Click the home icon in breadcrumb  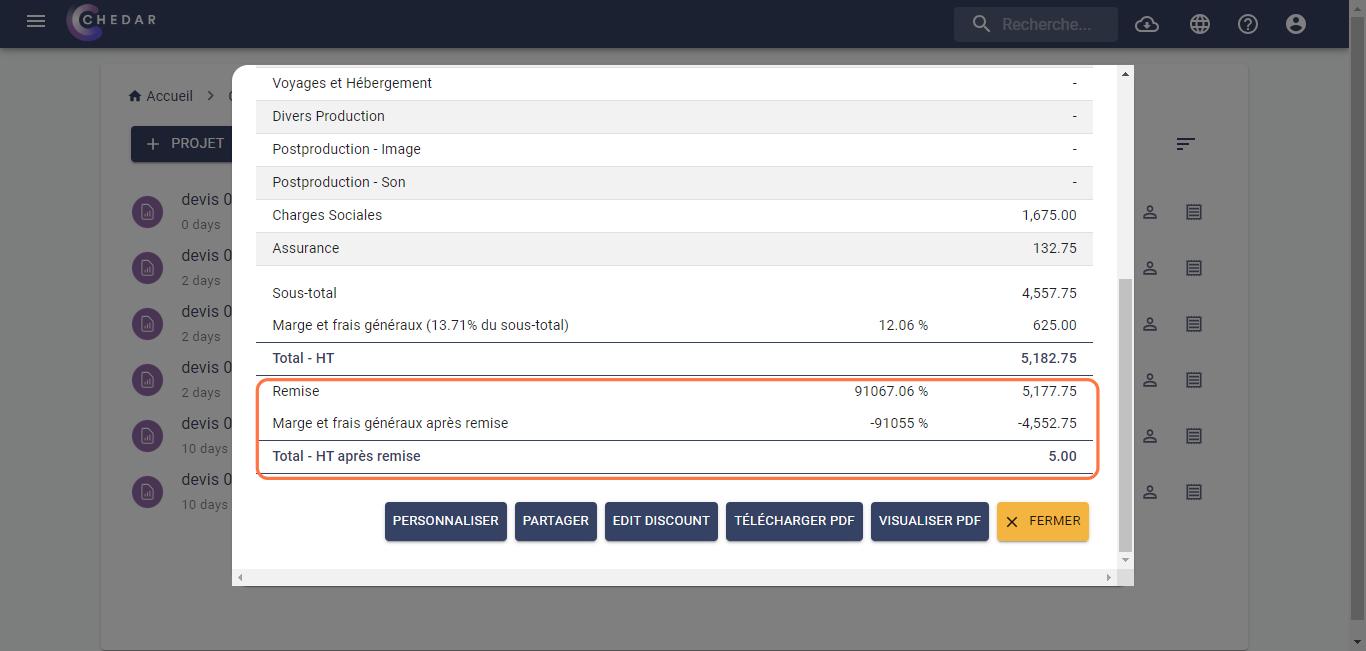tap(135, 96)
